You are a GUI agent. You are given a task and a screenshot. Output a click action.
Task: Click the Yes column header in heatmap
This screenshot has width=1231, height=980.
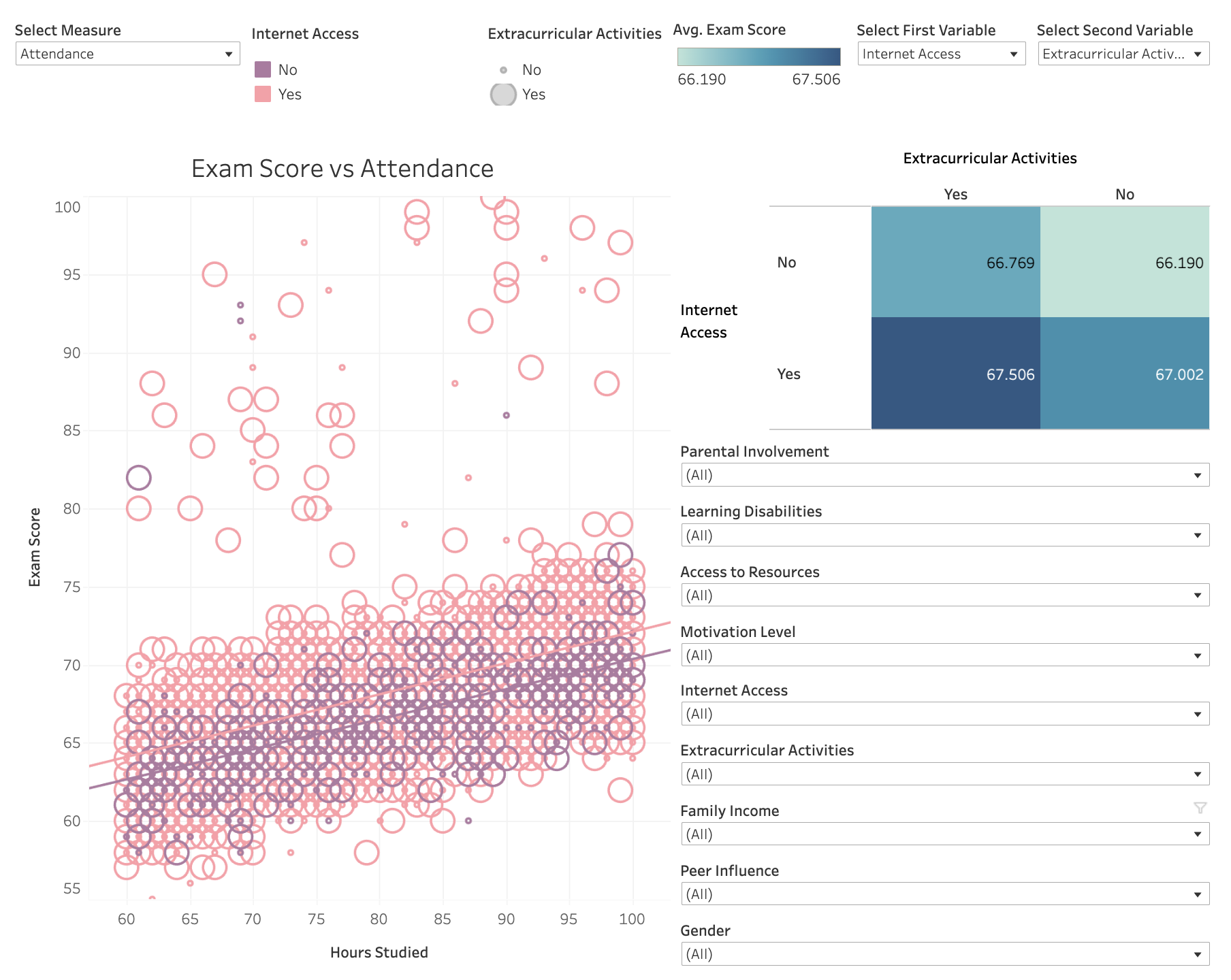tap(955, 195)
